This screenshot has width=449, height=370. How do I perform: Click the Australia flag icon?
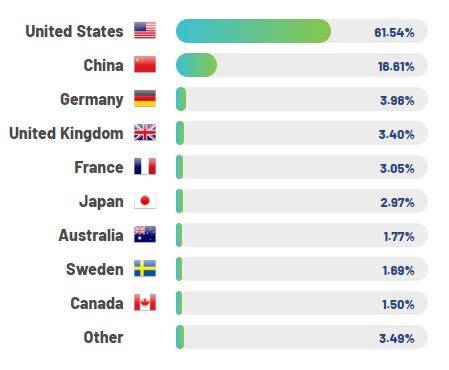(145, 234)
